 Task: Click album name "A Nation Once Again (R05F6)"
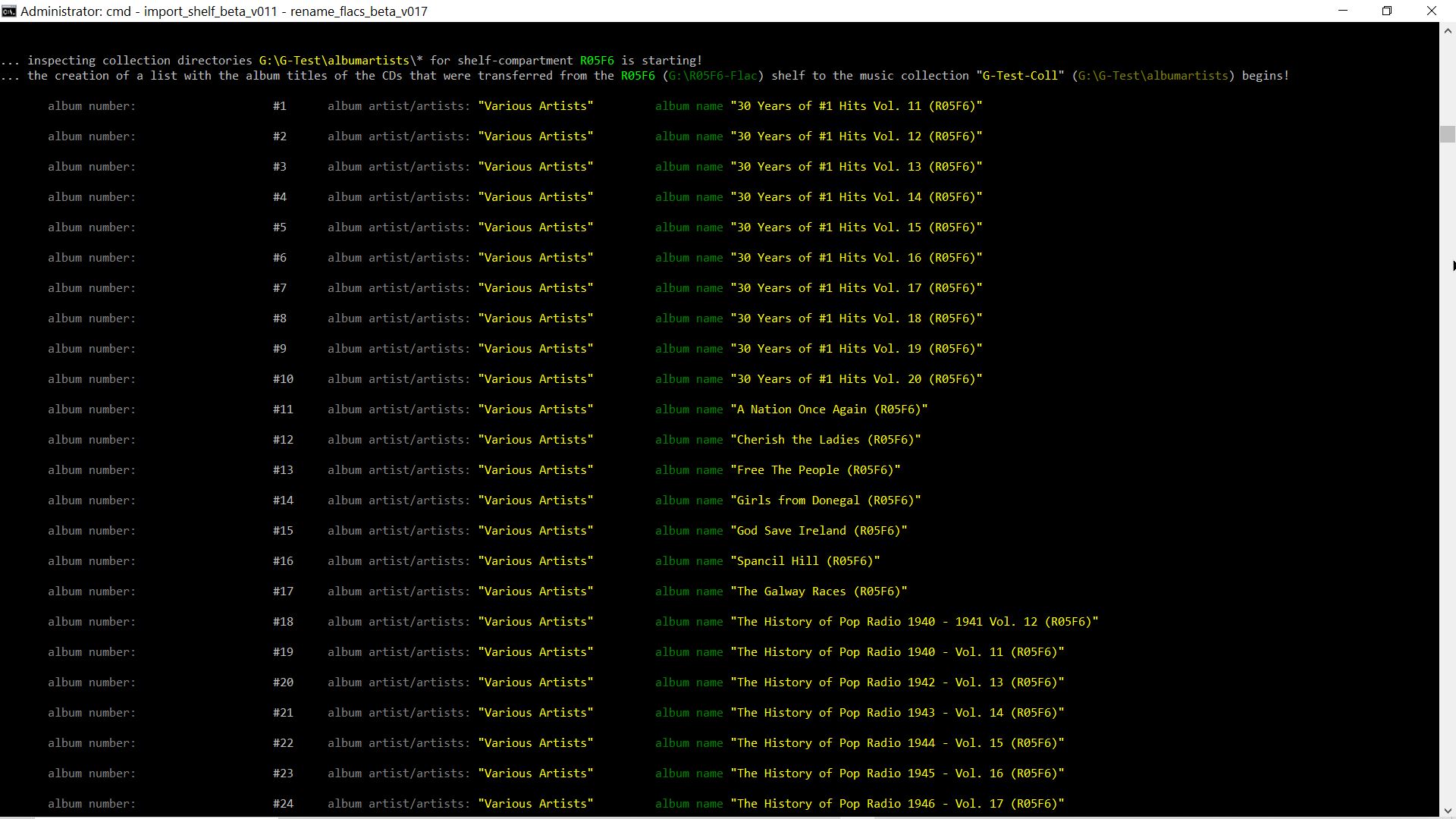(829, 409)
